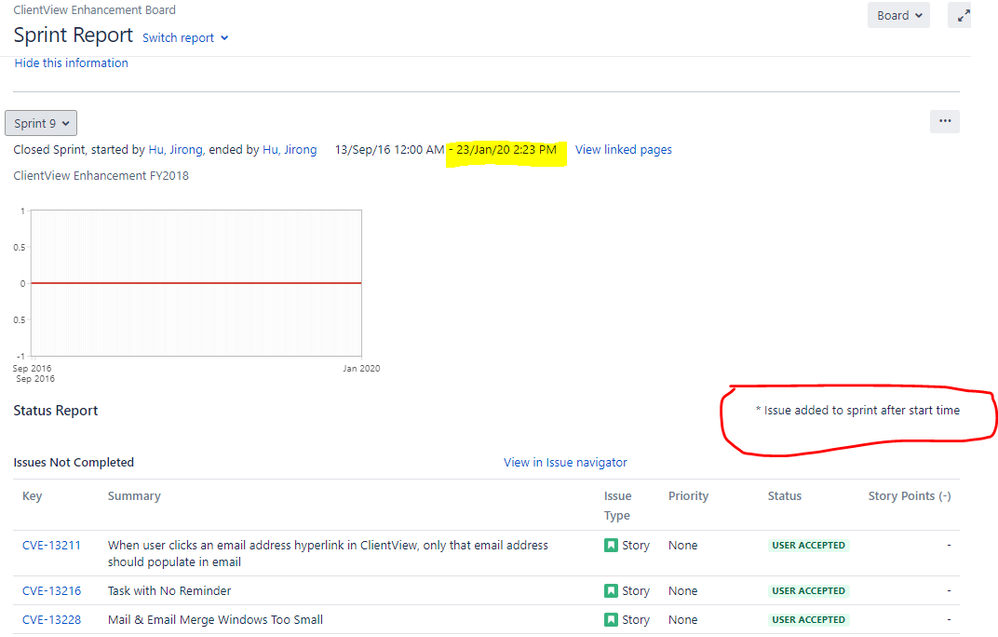998x637 pixels.
Task: Click Hide this information link
Action: pos(71,63)
